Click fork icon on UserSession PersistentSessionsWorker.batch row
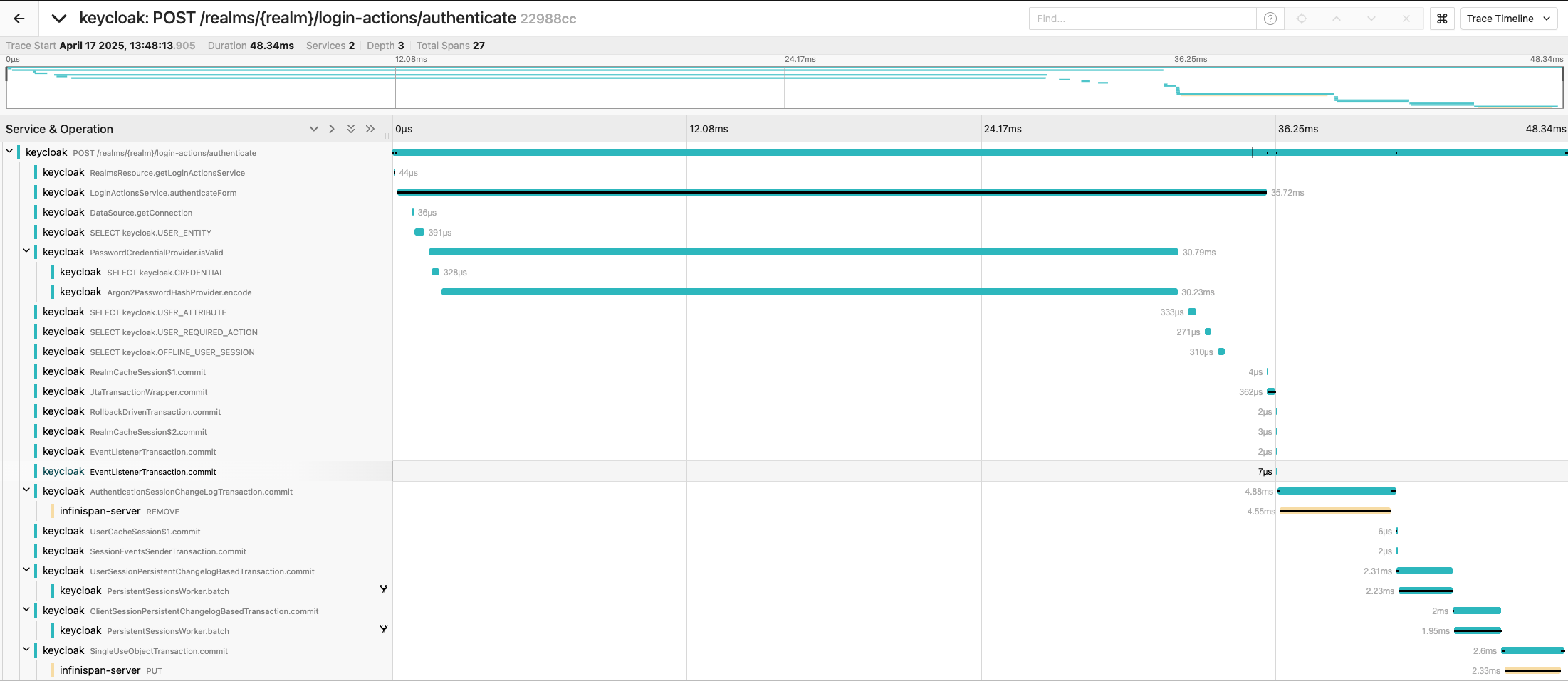The height and width of the screenshot is (681, 1568). click(x=384, y=589)
